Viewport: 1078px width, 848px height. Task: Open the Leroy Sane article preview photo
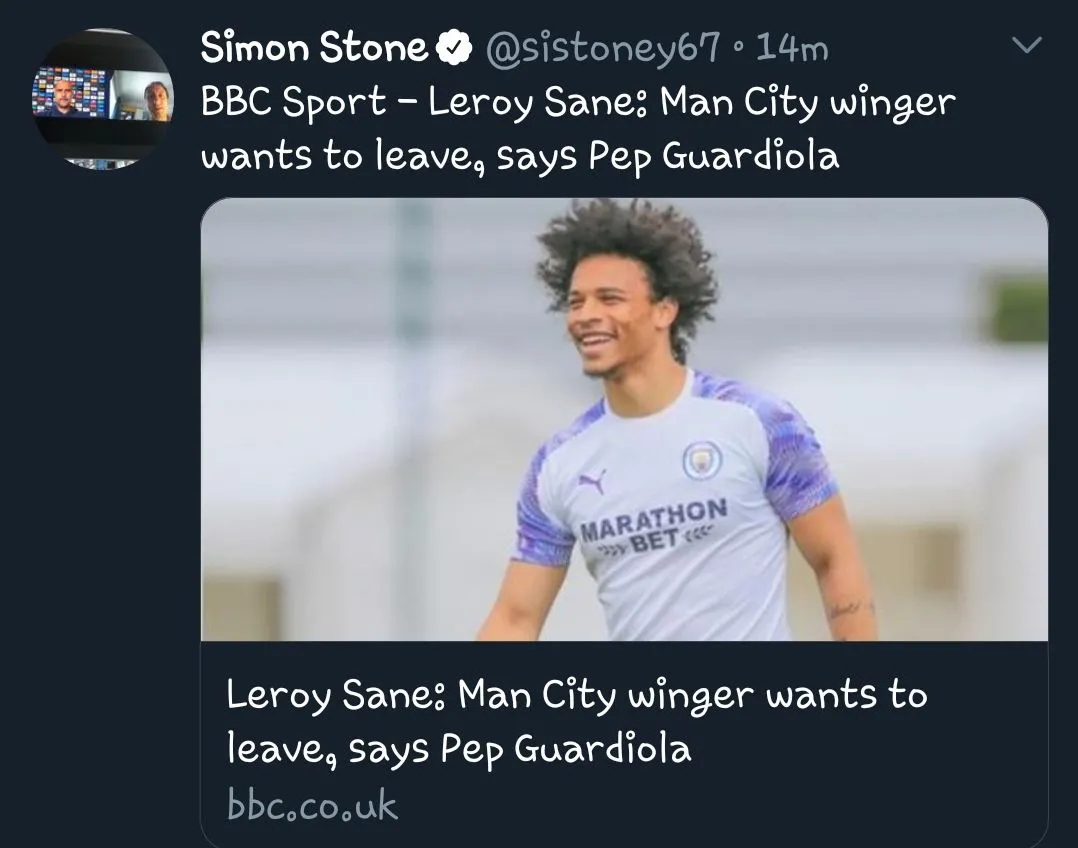click(624, 420)
